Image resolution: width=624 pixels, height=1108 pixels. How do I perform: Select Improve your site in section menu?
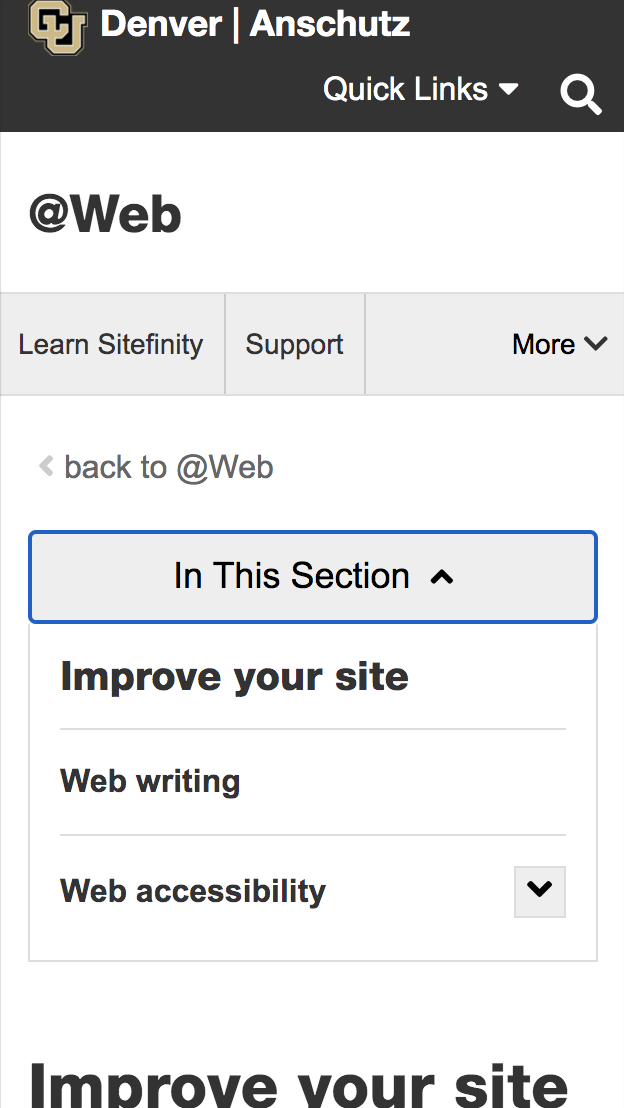(234, 677)
